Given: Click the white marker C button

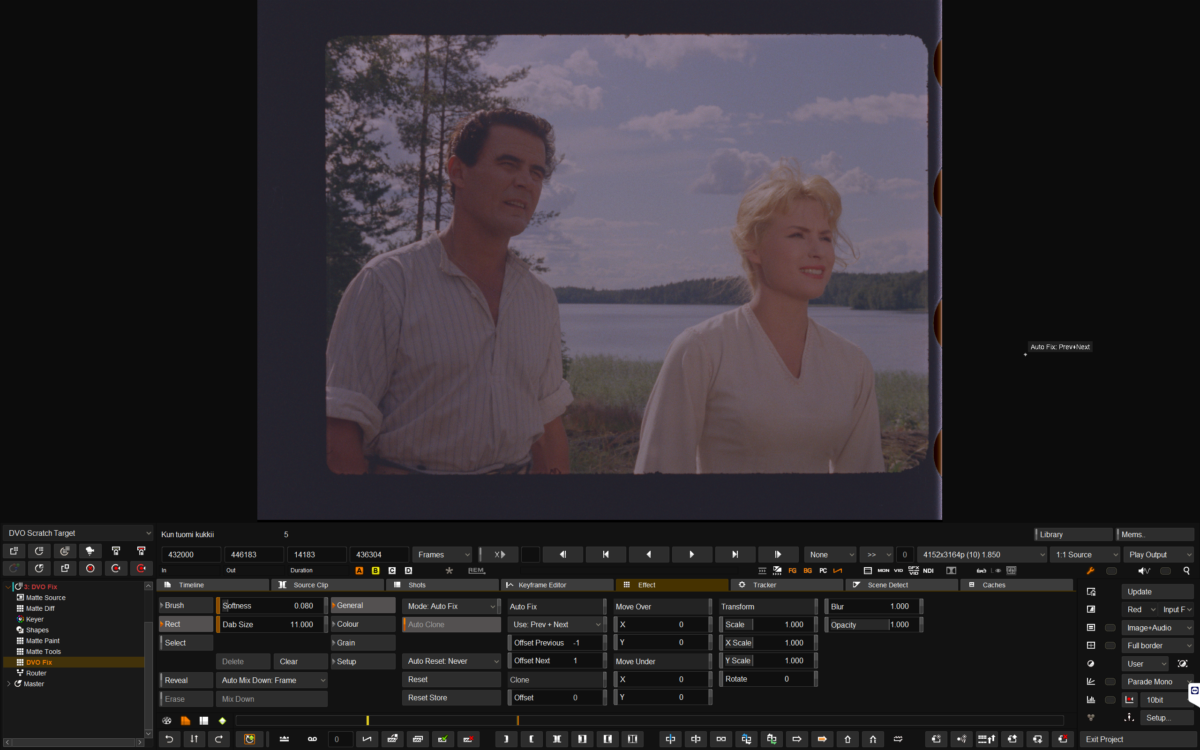Looking at the screenshot, I should point(392,571).
